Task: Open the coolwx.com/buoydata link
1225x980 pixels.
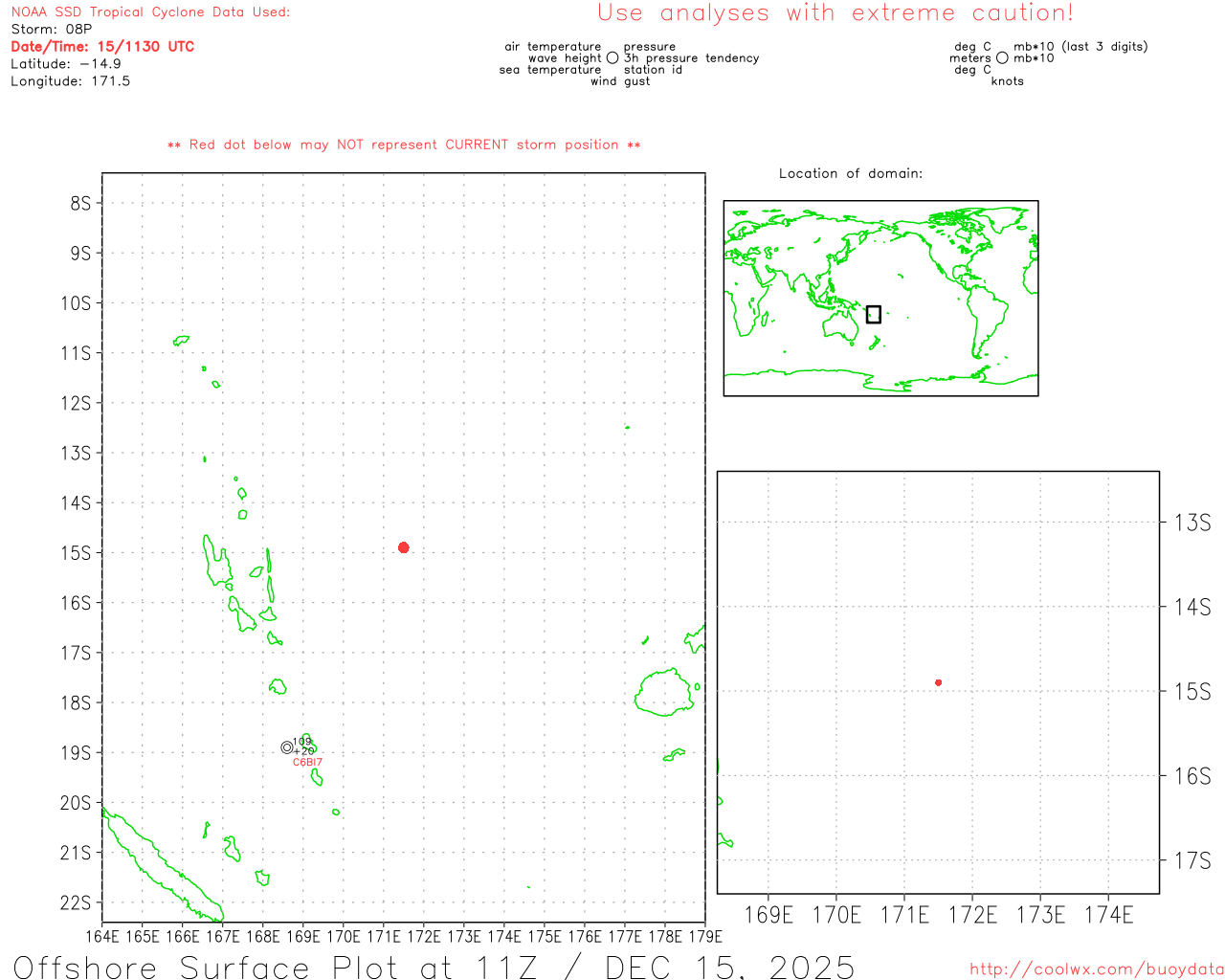Action: click(1096, 969)
